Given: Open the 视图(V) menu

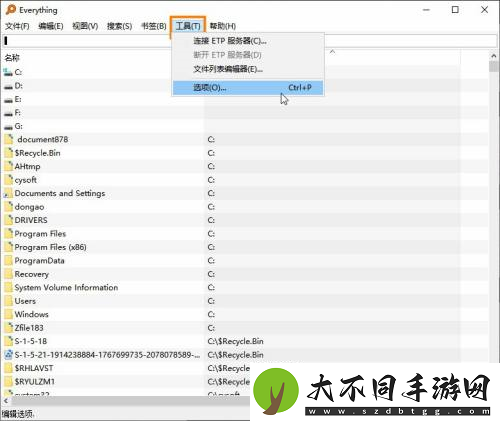Looking at the screenshot, I should 85,26.
